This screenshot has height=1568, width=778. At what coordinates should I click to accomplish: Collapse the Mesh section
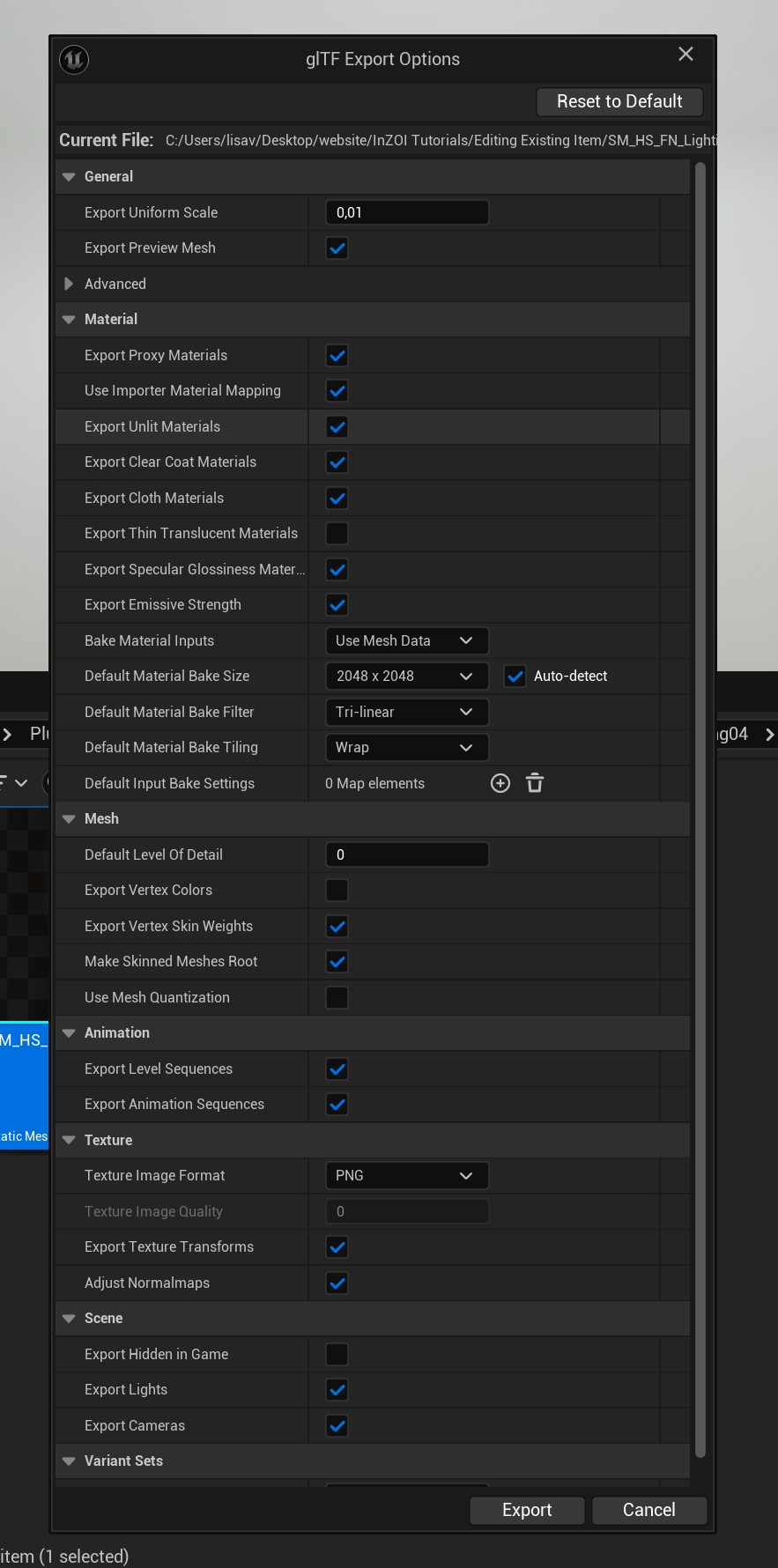[69, 819]
